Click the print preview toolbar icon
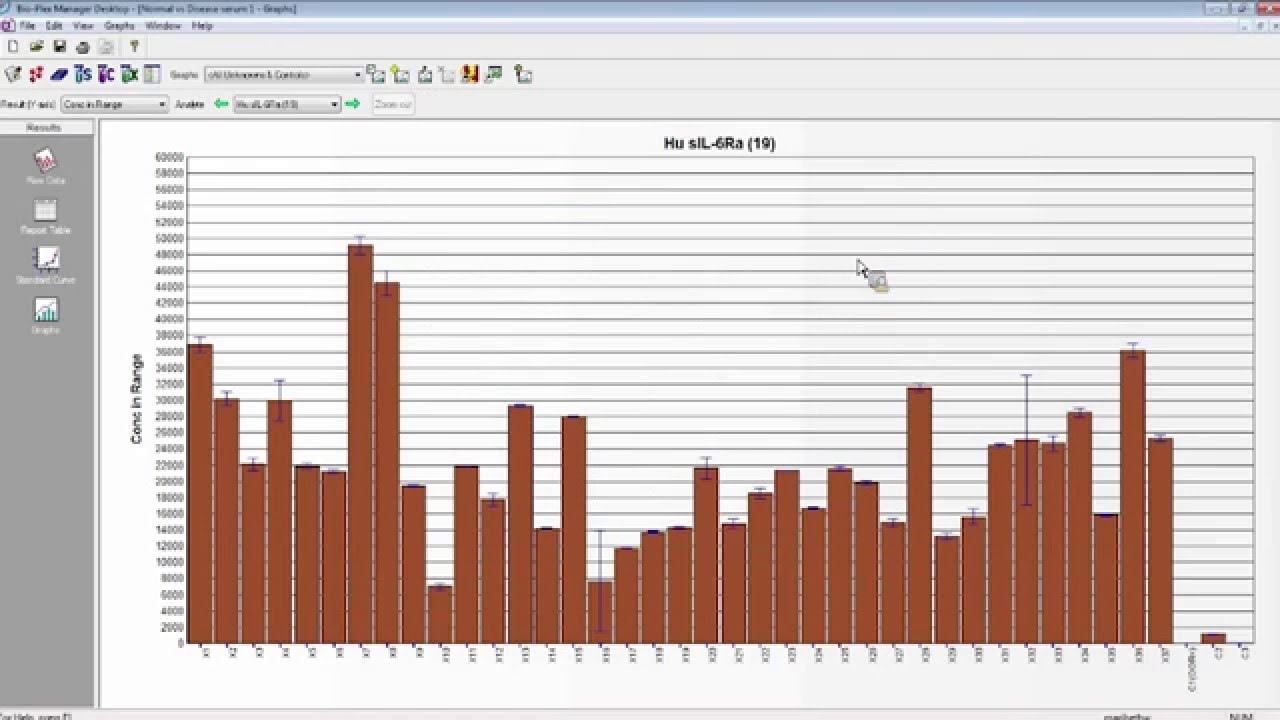 click(x=106, y=47)
